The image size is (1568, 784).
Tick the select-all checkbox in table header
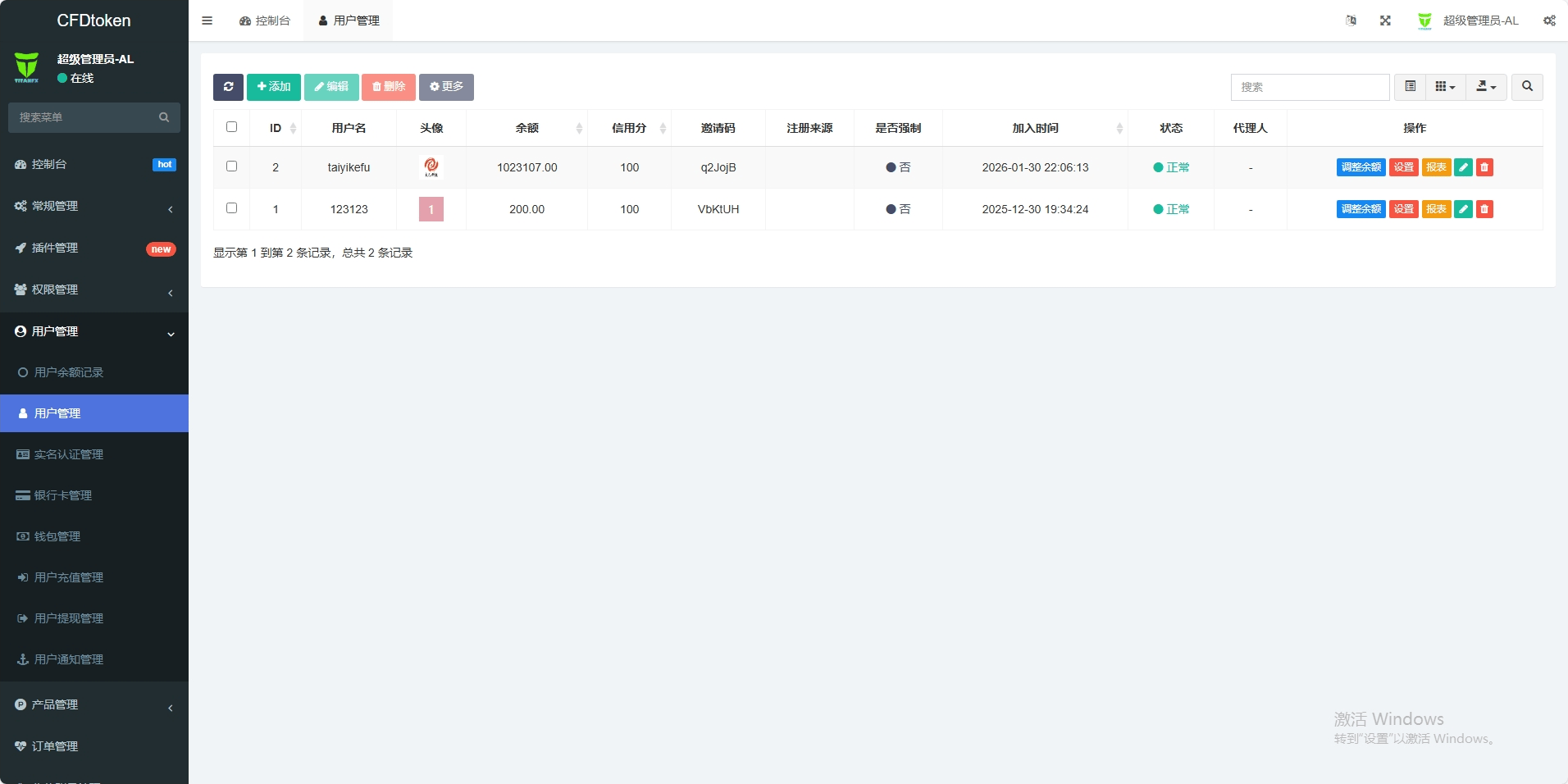[x=231, y=127]
